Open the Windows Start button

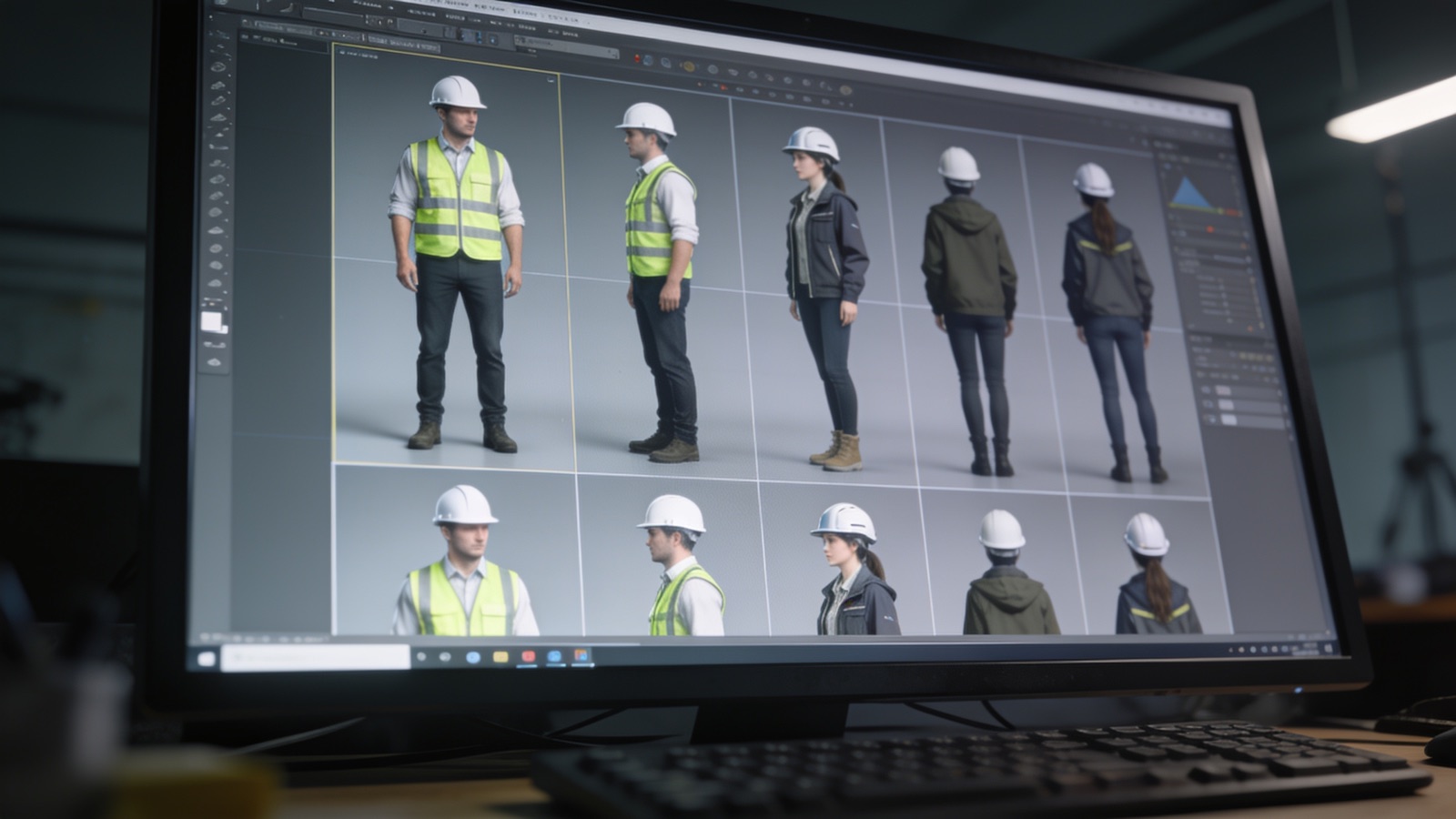coord(207,658)
